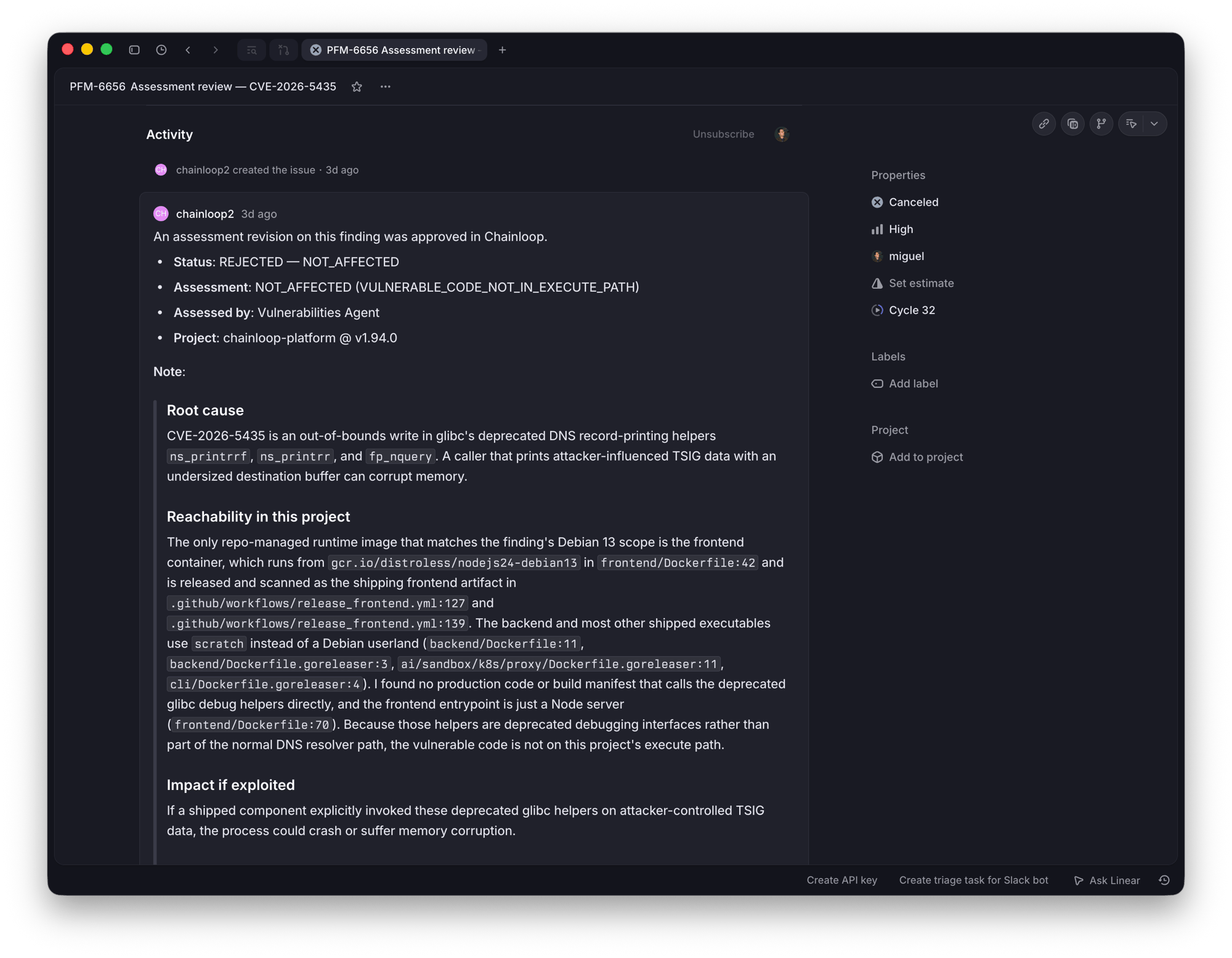Open the history clock icon
1232x958 pixels.
tap(161, 50)
